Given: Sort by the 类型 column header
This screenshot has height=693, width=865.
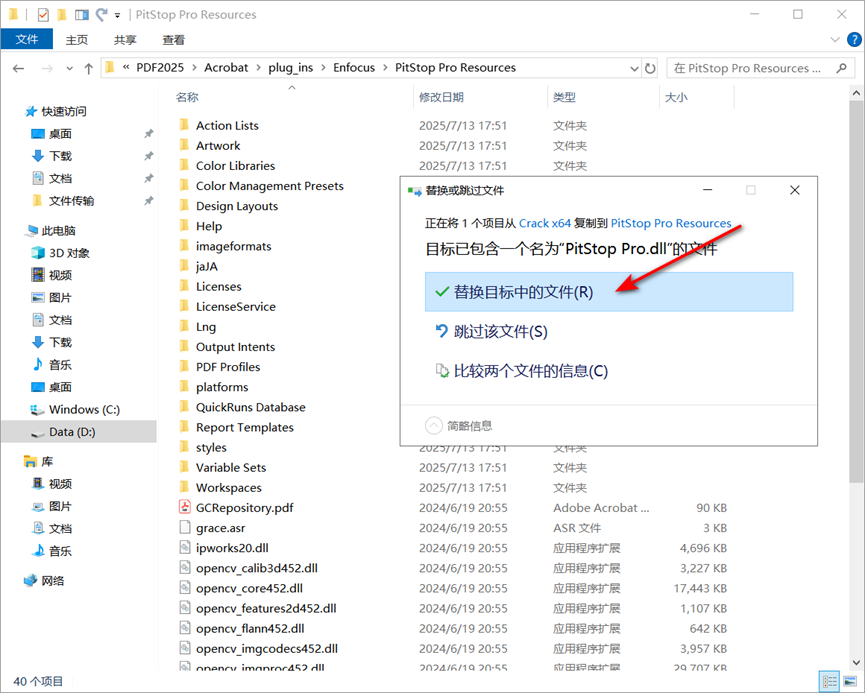Looking at the screenshot, I should (564, 97).
